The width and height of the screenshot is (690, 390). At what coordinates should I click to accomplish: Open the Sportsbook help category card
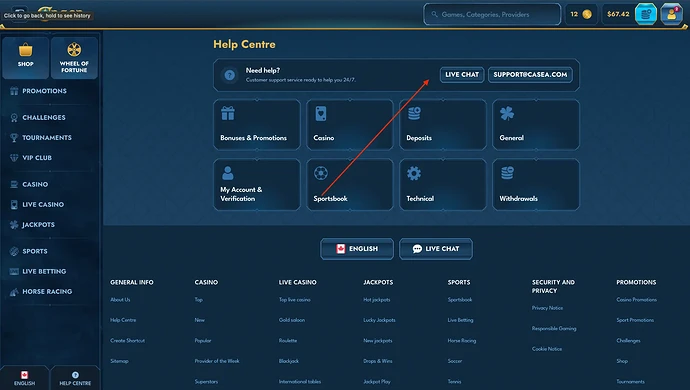point(350,184)
